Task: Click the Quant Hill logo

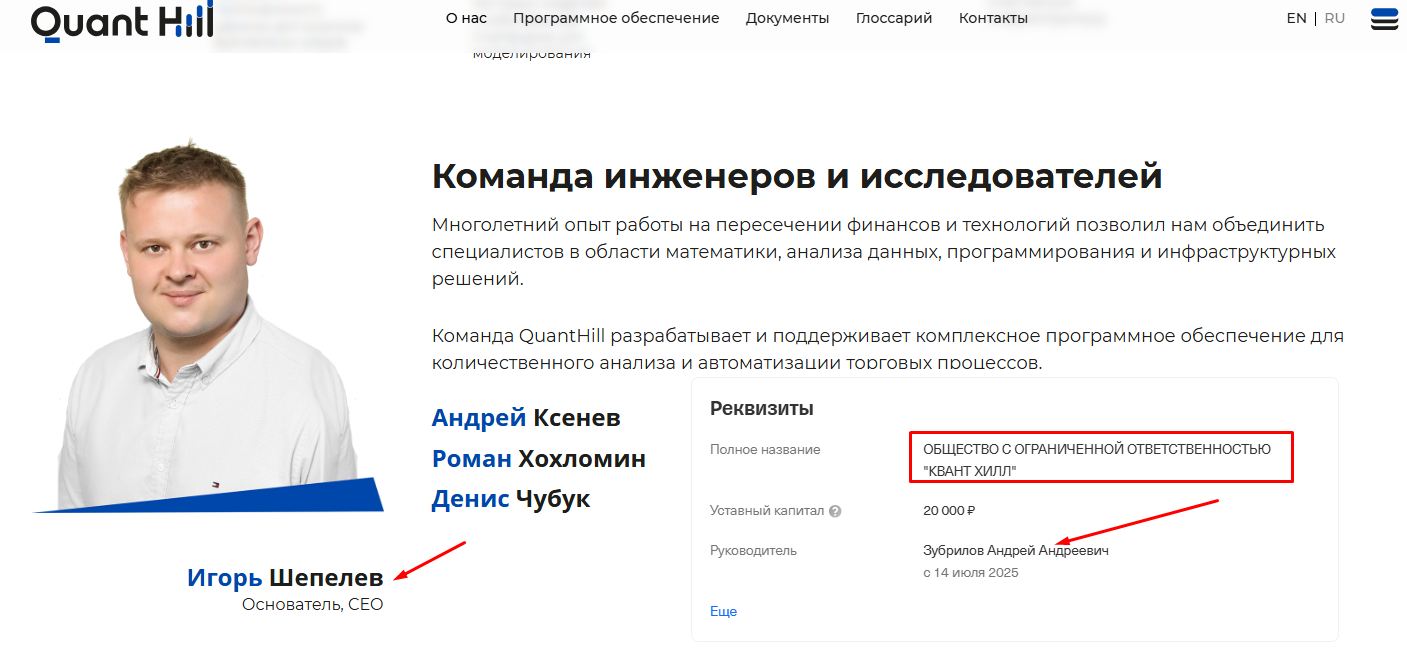Action: [x=122, y=22]
